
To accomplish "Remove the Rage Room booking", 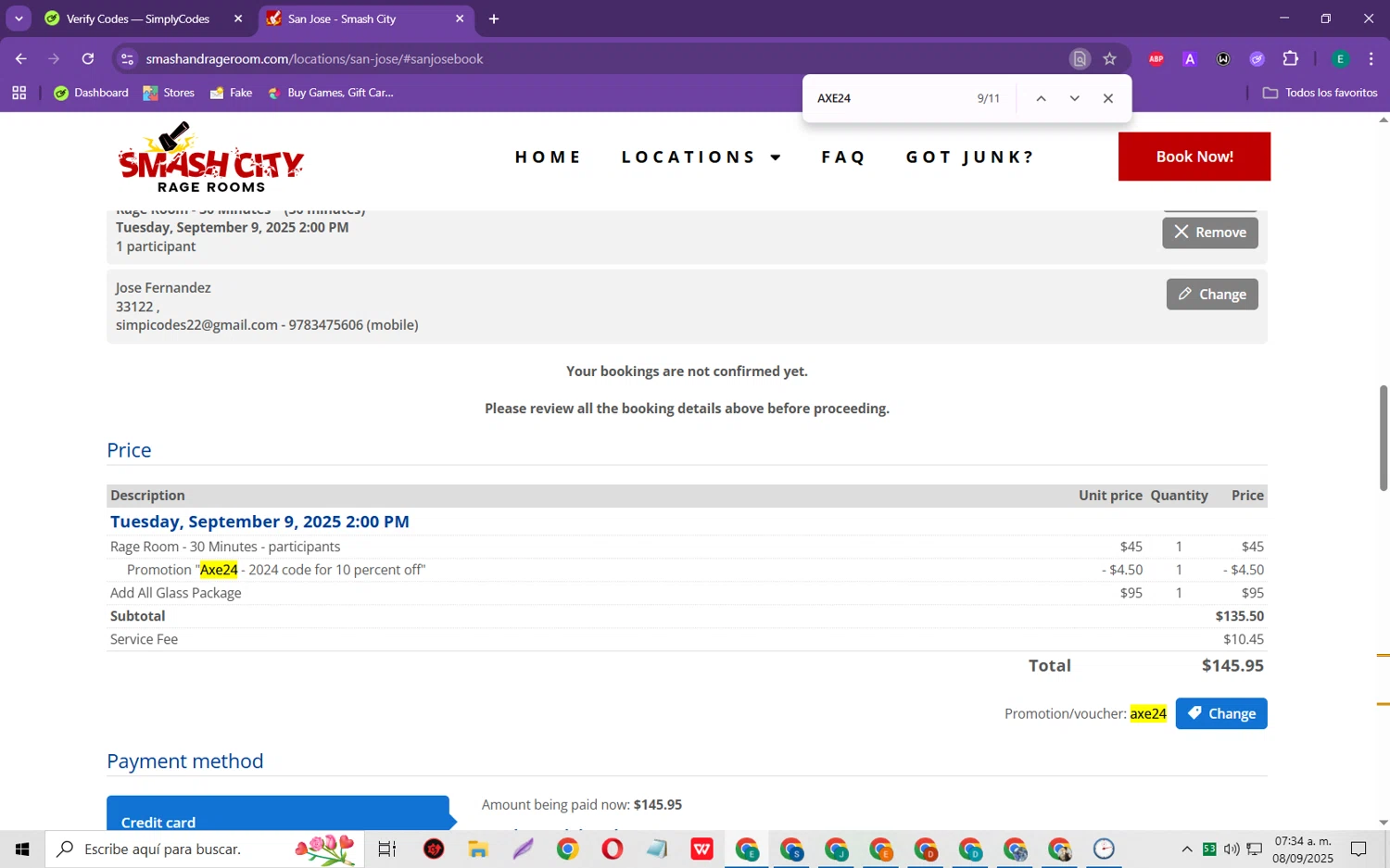I will tap(1210, 233).
